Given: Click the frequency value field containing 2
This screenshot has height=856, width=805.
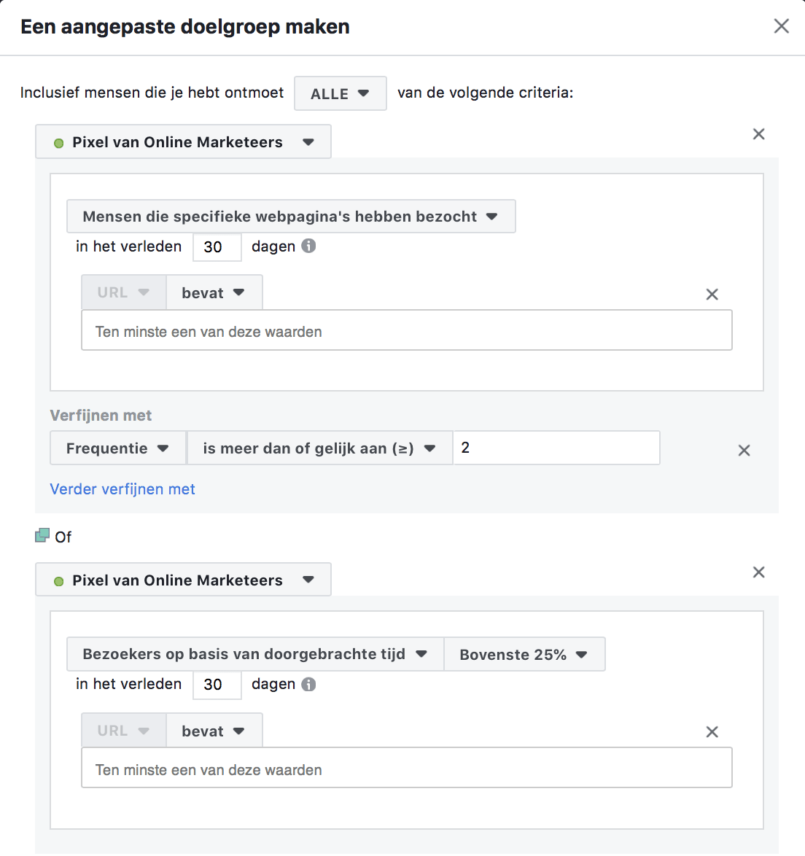Looking at the screenshot, I should click(556, 449).
